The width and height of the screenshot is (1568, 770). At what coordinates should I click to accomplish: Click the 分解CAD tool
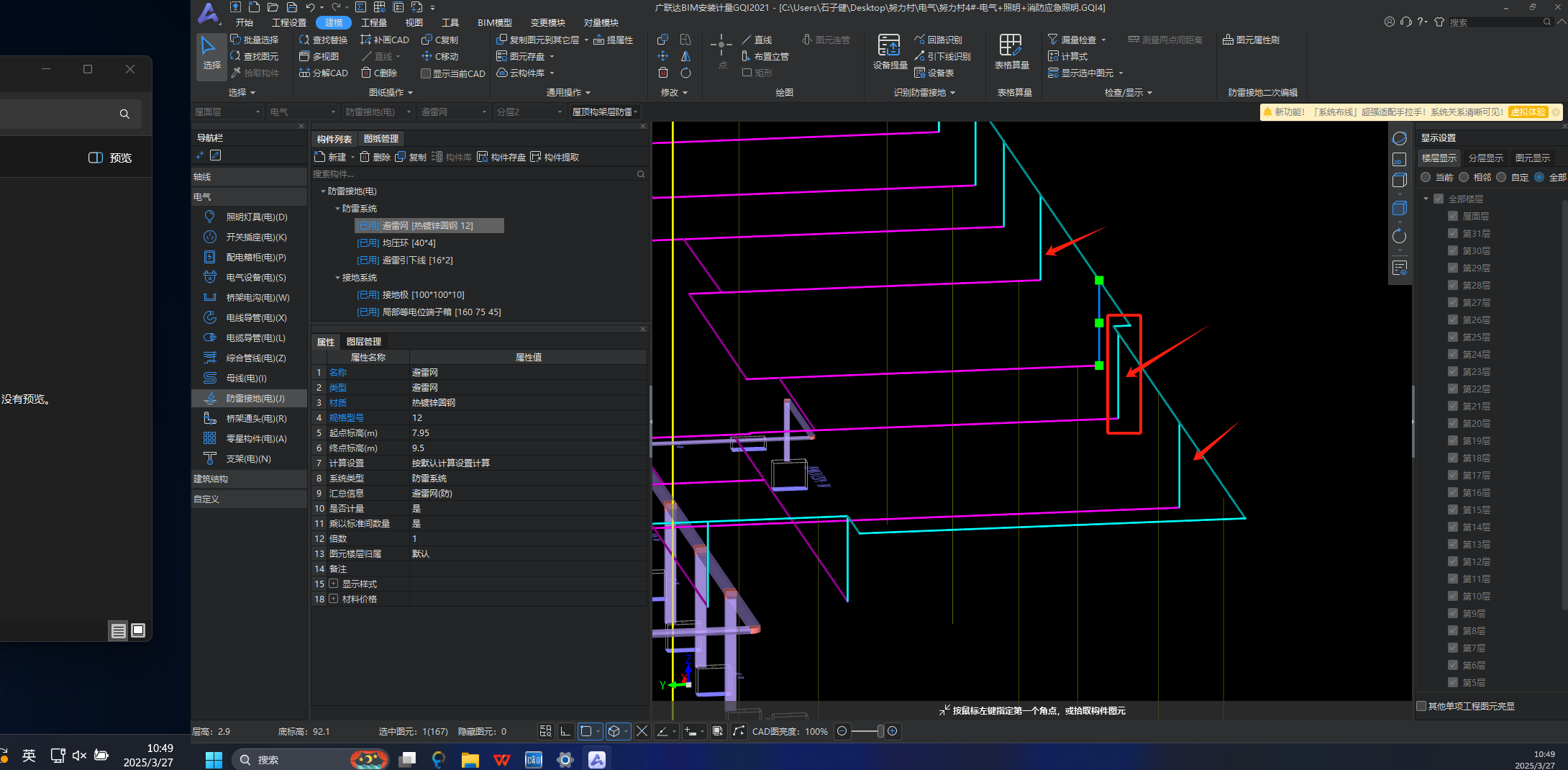324,73
